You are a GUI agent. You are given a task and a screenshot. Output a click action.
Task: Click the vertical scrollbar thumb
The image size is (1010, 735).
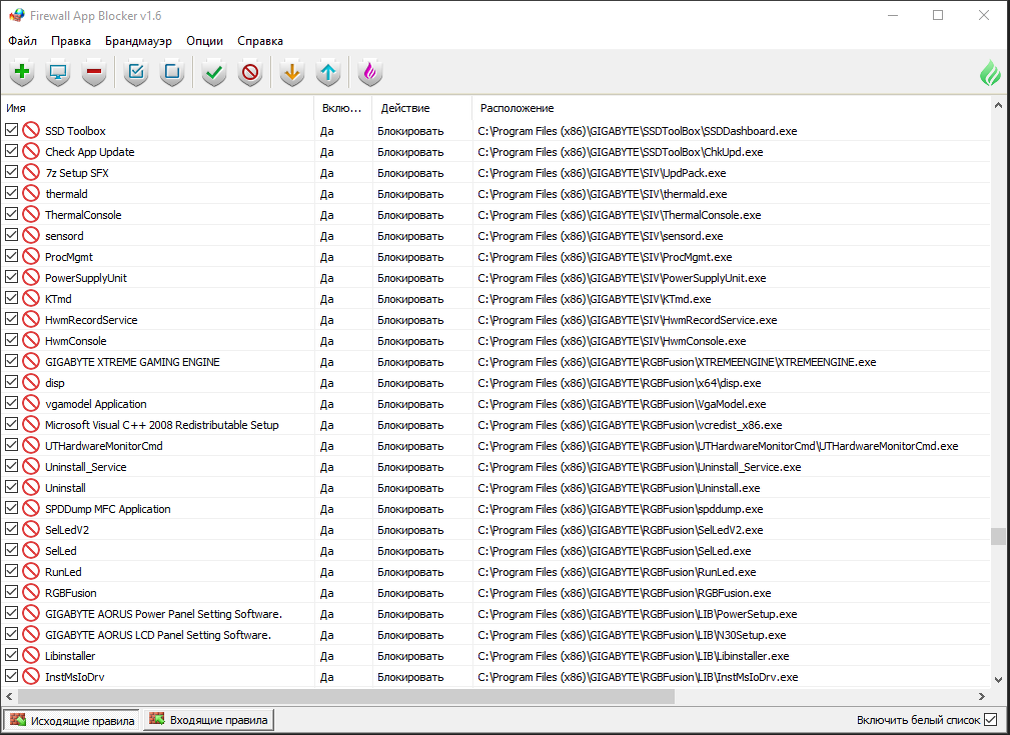tap(998, 536)
